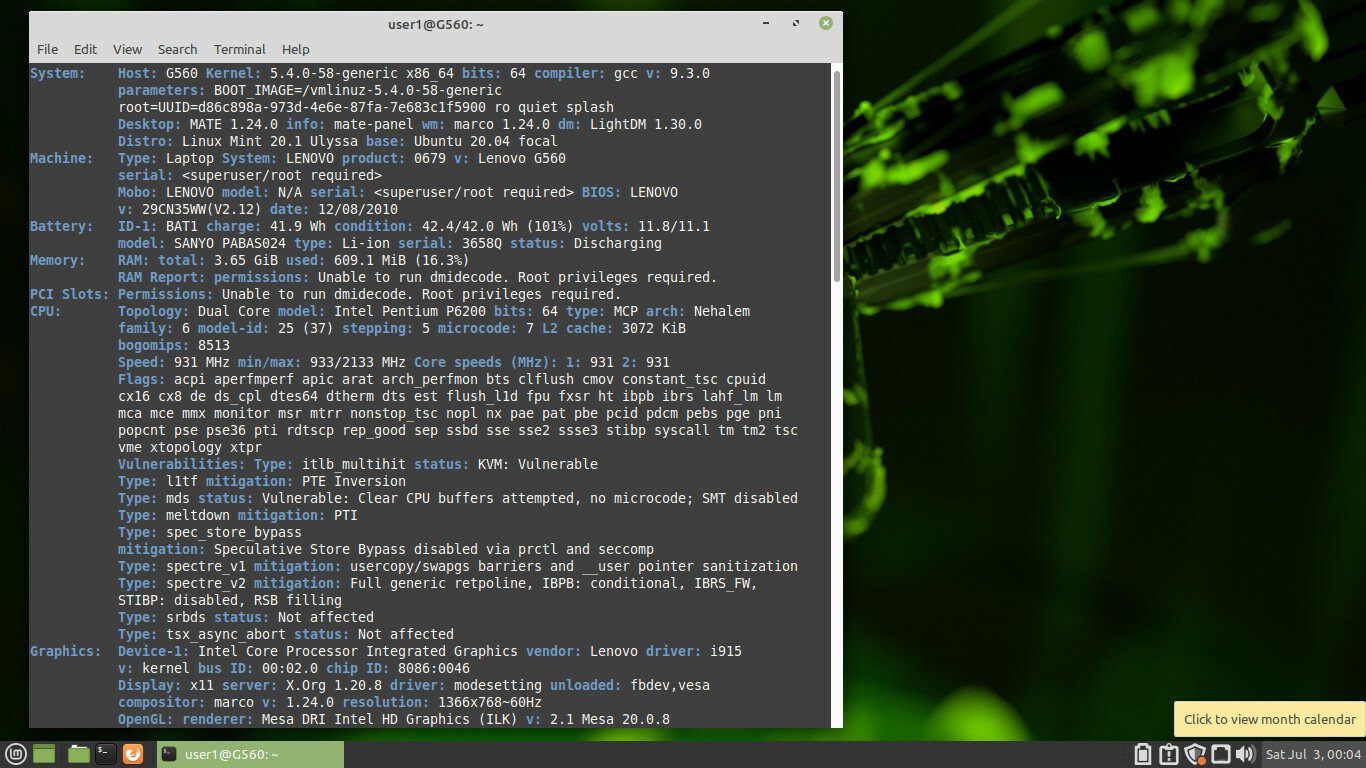The image size is (1366, 768).
Task: Open the Search menu
Action: [x=177, y=49]
